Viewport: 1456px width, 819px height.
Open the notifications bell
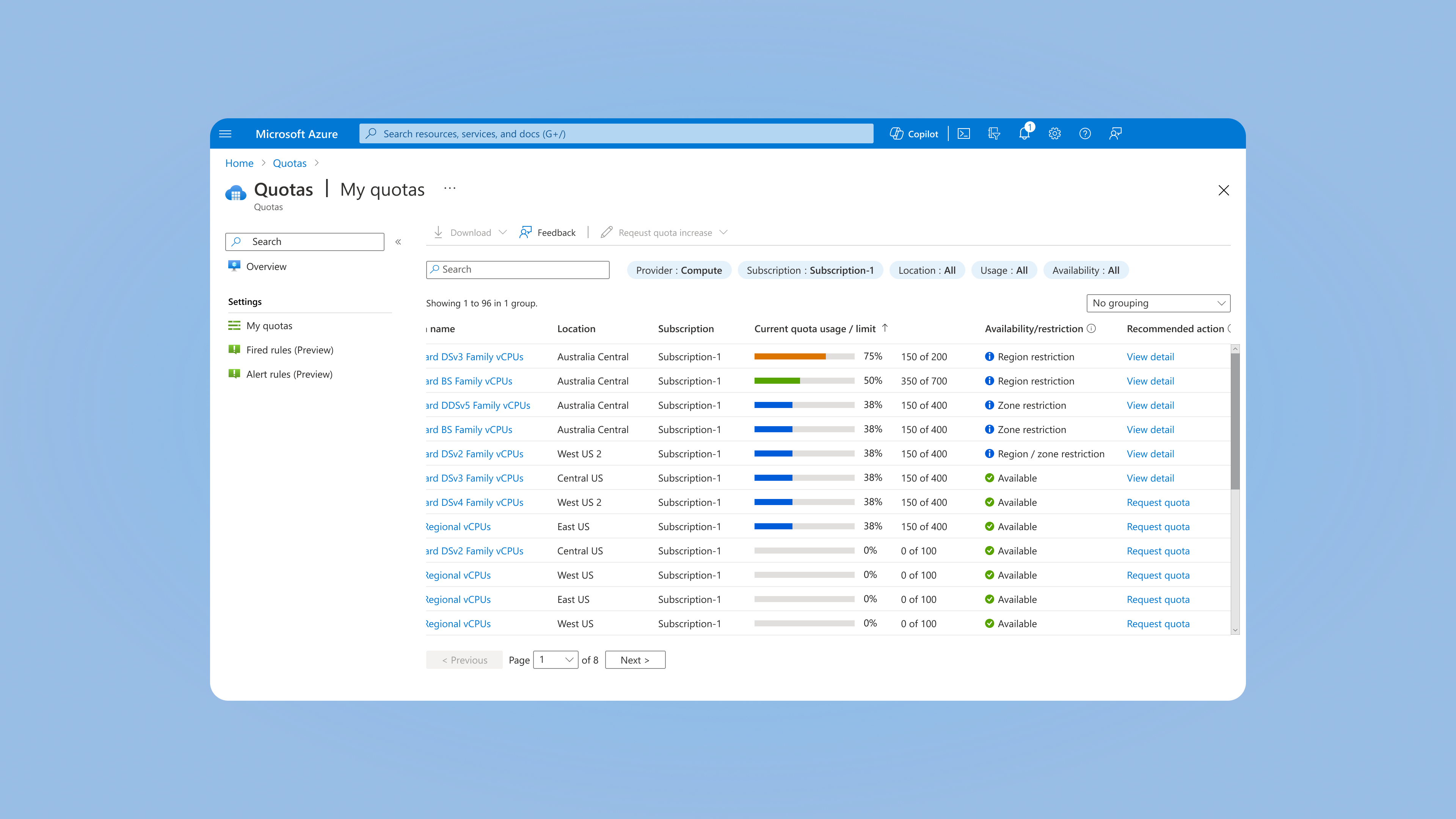[1024, 134]
